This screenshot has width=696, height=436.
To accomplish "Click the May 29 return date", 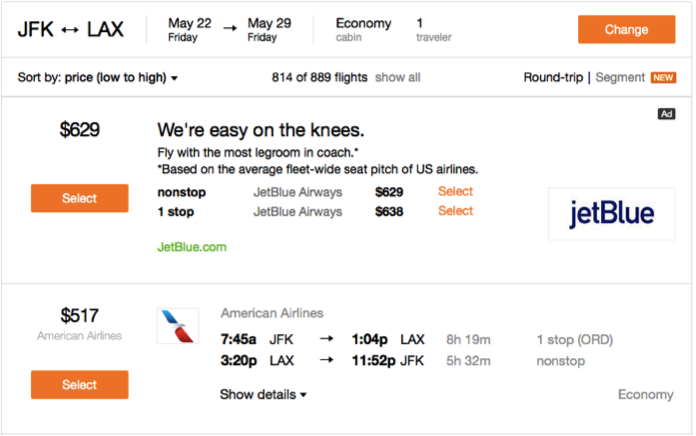I will pos(268,29).
